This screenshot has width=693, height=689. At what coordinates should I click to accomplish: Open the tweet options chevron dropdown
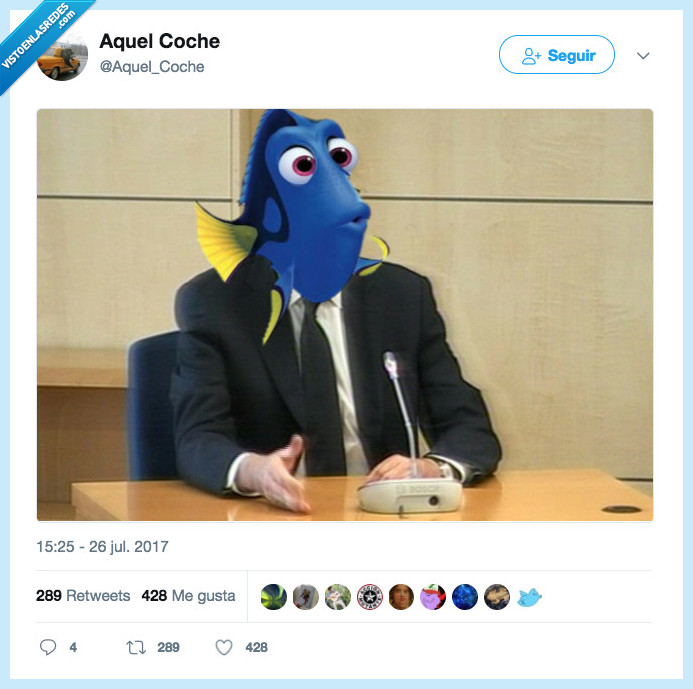[x=643, y=56]
